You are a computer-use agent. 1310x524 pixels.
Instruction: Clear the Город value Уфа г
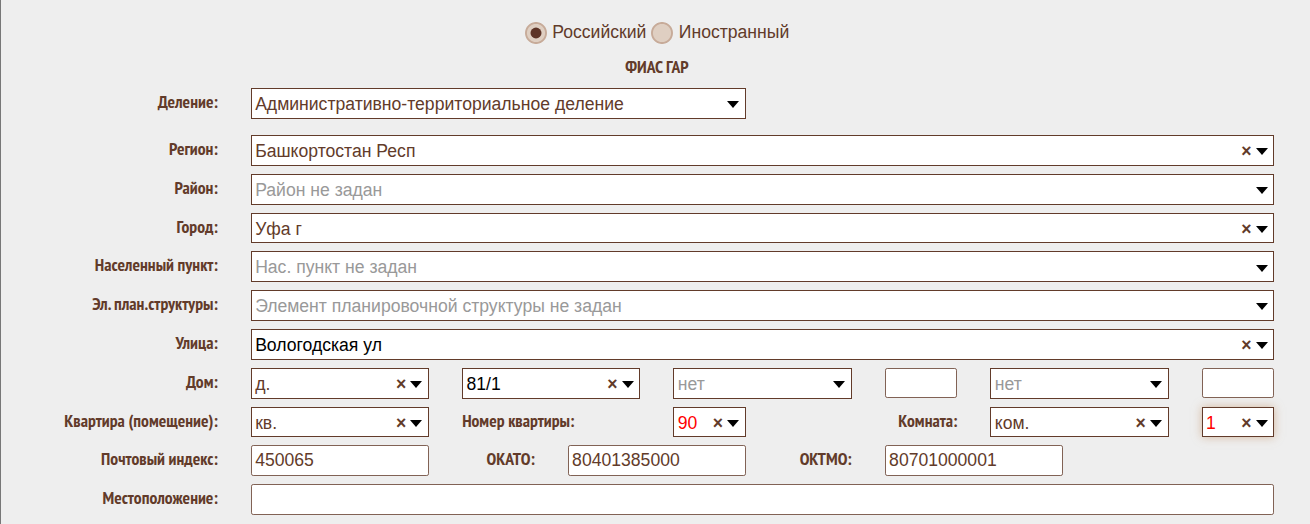[1246, 229]
